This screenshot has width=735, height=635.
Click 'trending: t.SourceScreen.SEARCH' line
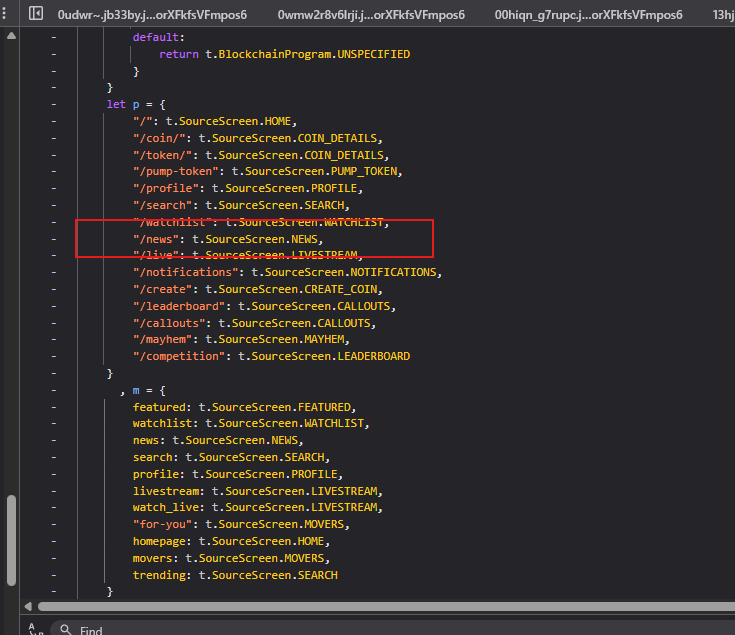(235, 575)
